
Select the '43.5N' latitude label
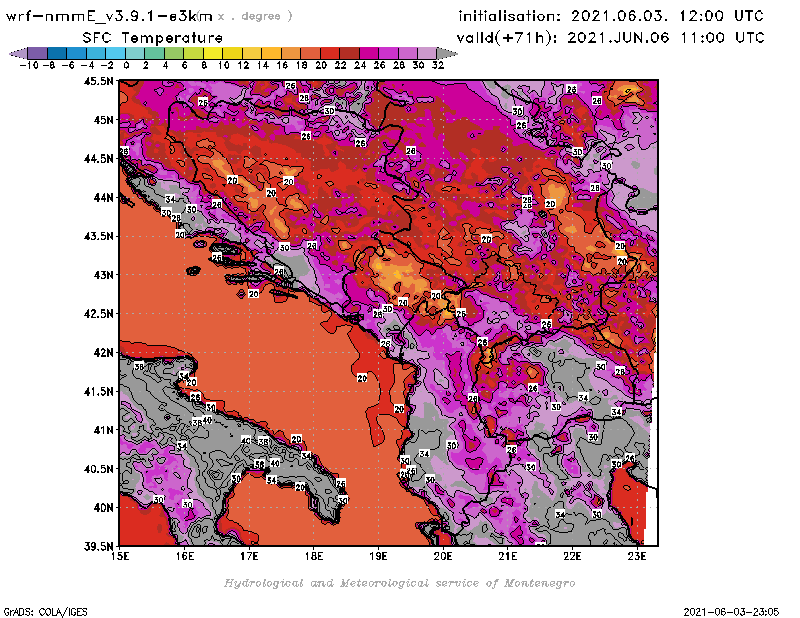point(97,236)
